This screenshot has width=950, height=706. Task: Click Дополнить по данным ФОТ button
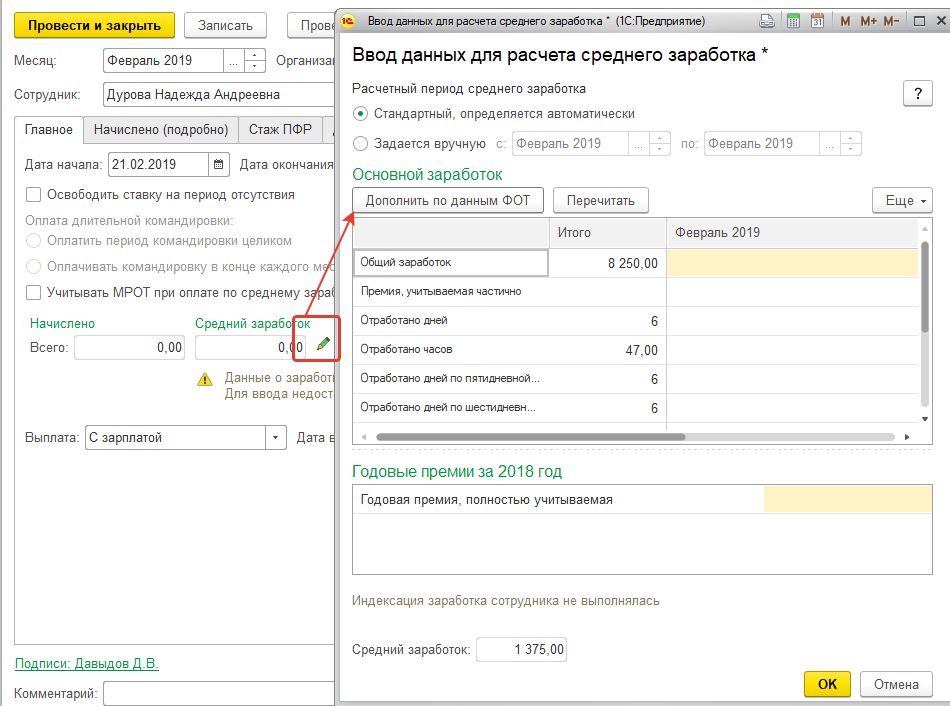pyautogui.click(x=448, y=201)
